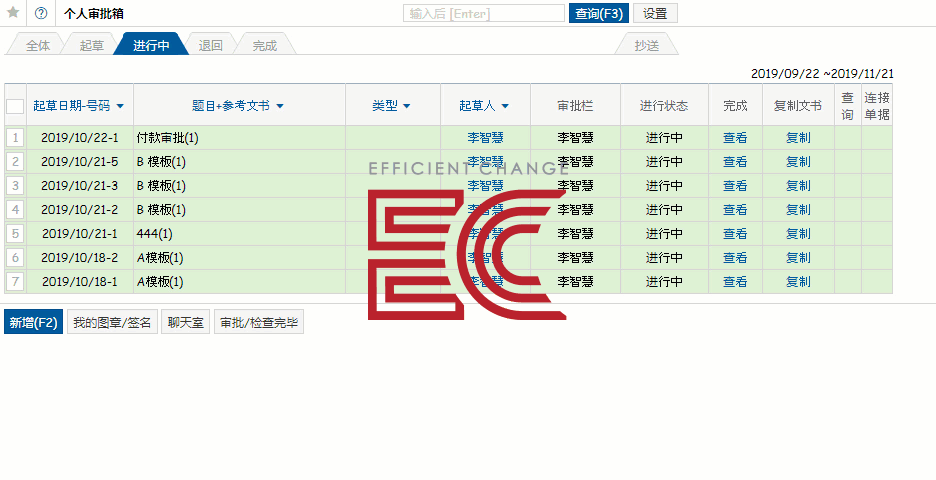Click 查看 link for 2019/10/22-1
936x480 pixels.
pyautogui.click(x=735, y=138)
